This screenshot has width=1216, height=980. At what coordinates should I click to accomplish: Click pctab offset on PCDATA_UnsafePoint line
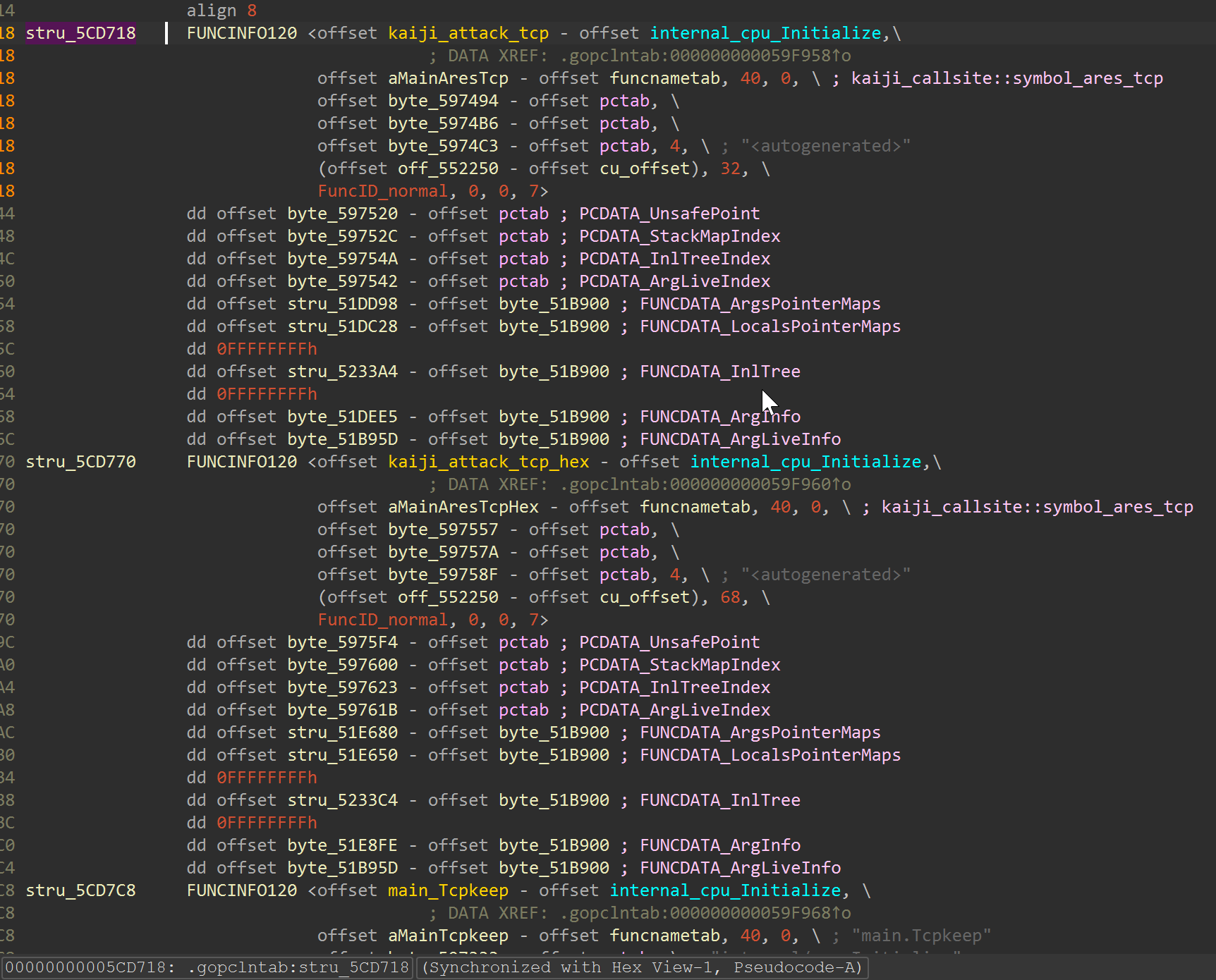tap(523, 213)
